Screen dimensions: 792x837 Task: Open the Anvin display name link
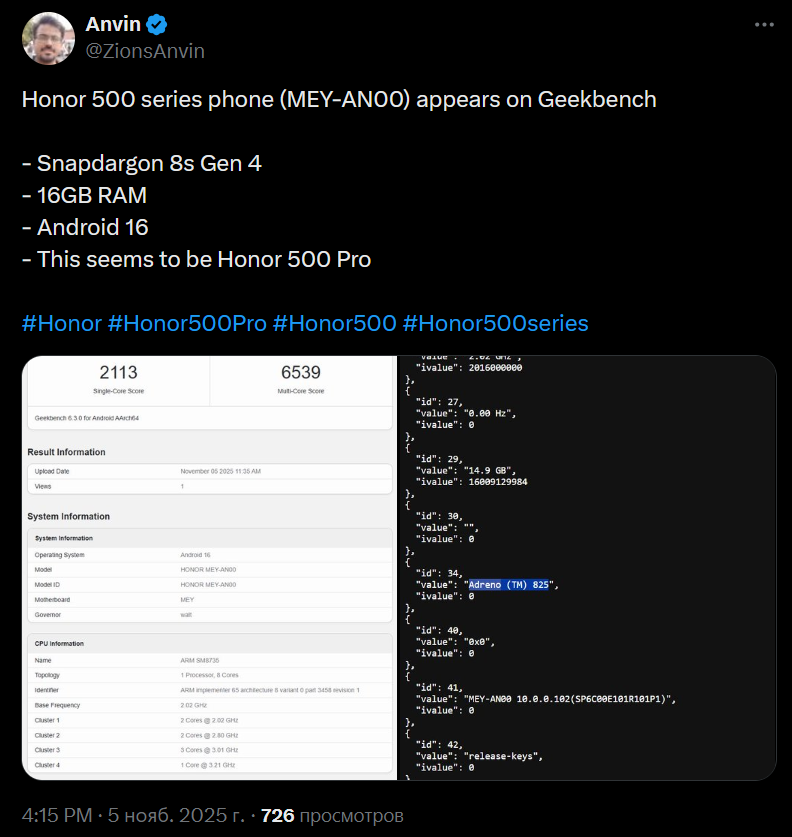pyautogui.click(x=113, y=24)
